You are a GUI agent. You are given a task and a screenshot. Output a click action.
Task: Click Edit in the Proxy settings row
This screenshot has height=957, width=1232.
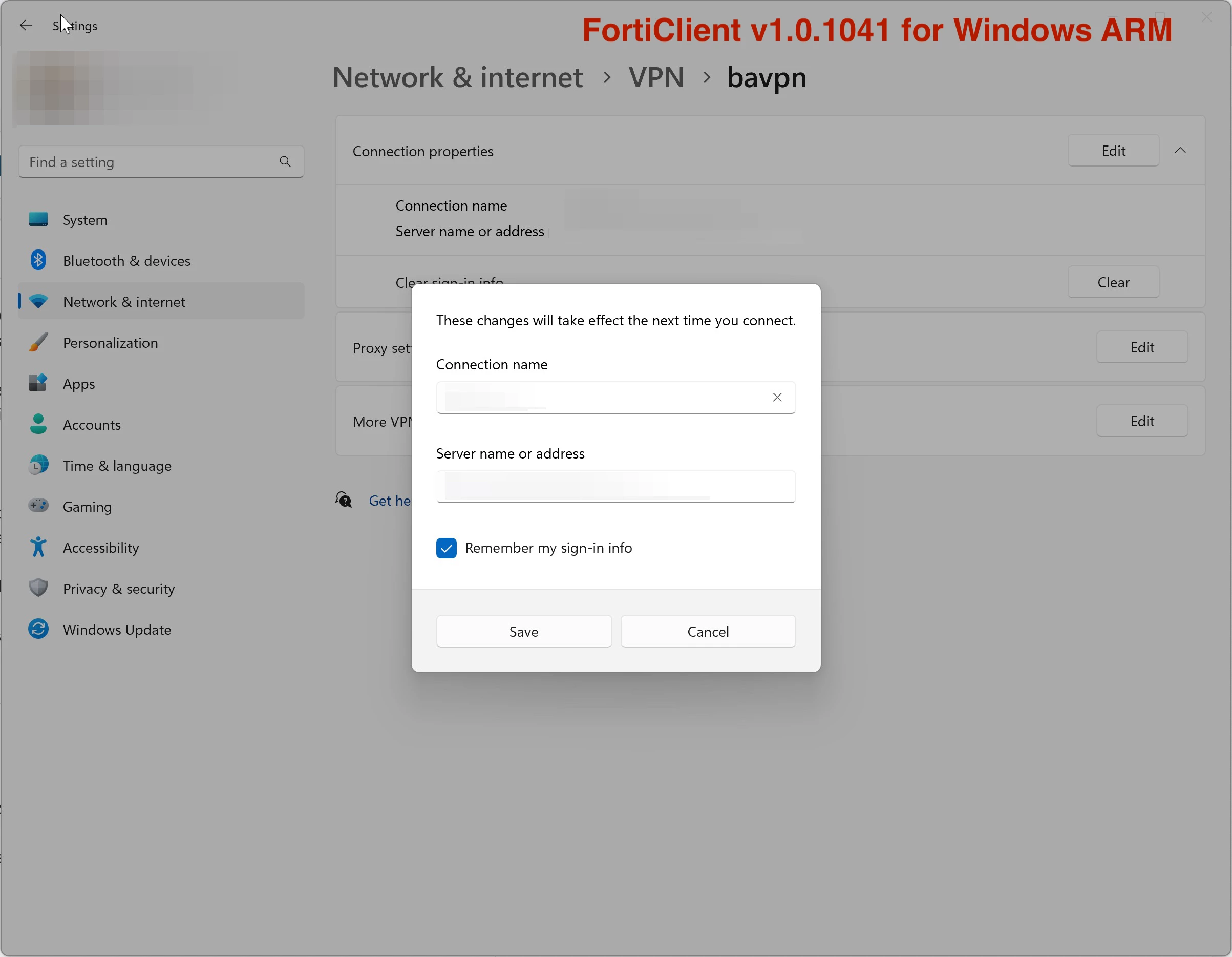click(1142, 347)
